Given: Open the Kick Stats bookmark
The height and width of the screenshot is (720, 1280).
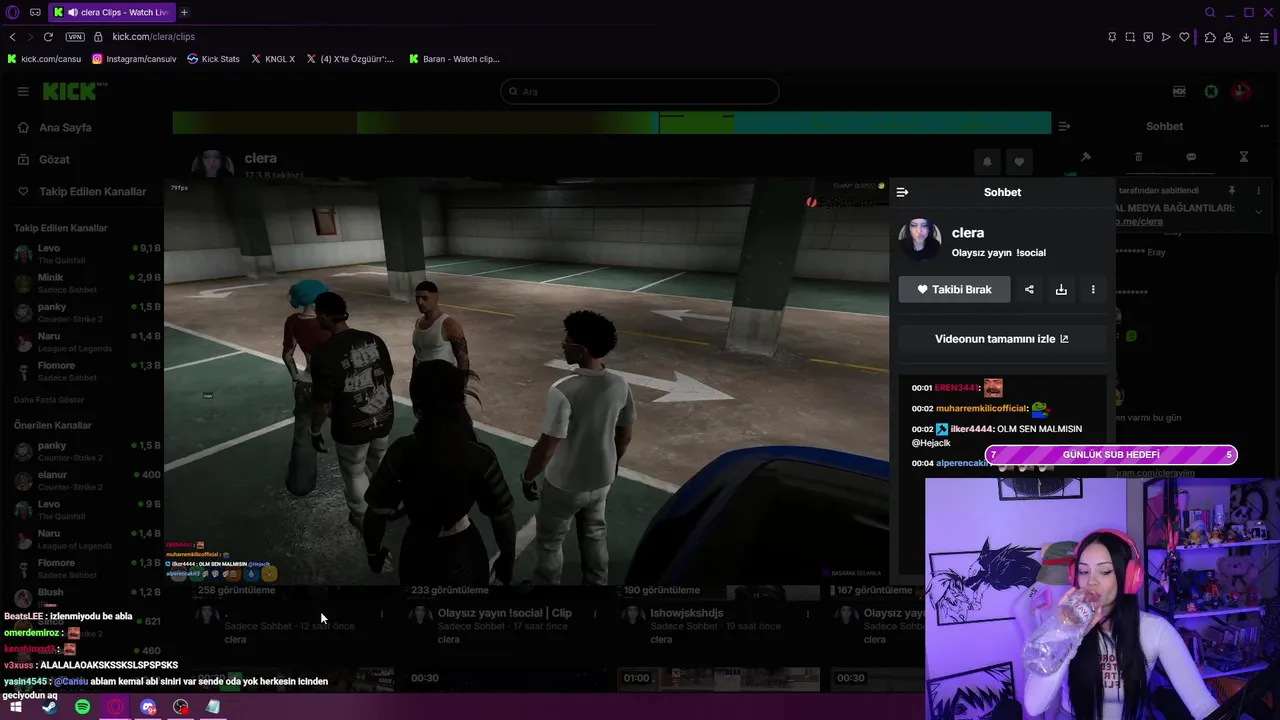Looking at the screenshot, I should click(x=213, y=59).
